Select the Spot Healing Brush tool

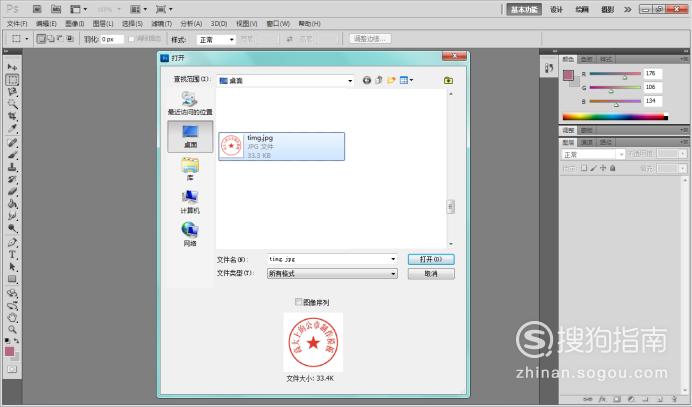pyautogui.click(x=12, y=143)
